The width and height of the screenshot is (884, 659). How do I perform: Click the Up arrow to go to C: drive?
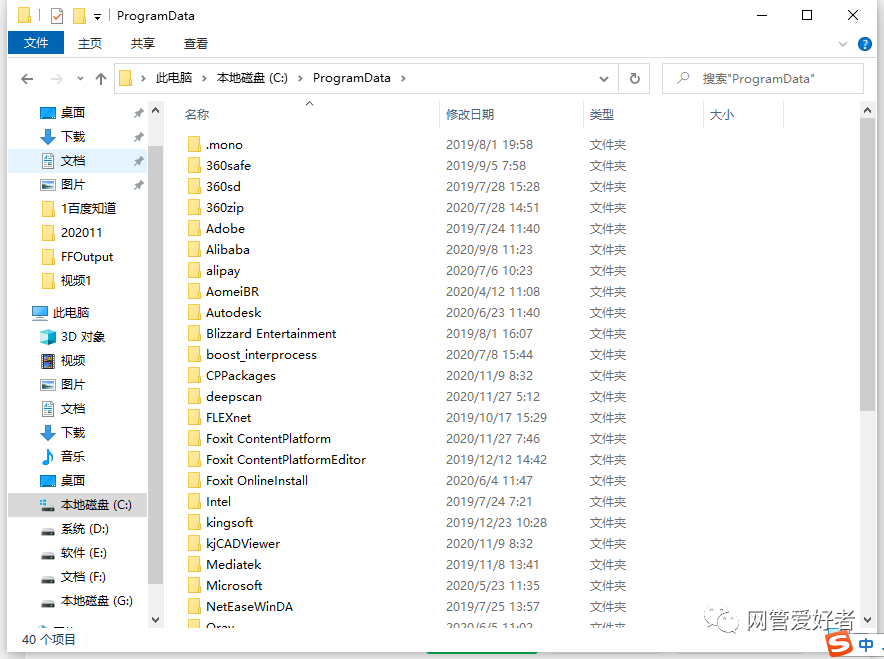100,78
